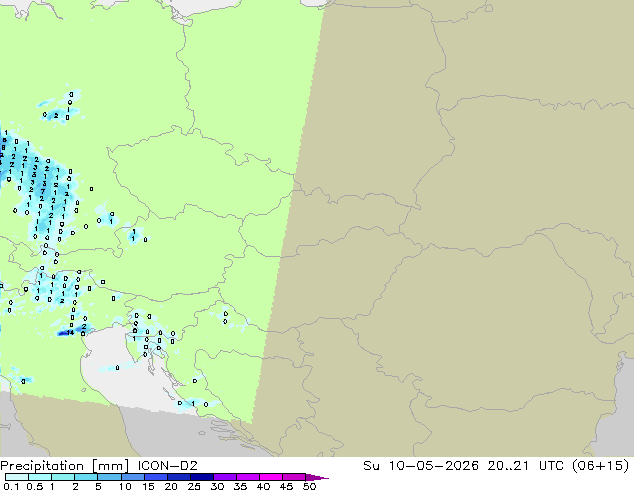Click the 'ICON-D2' model name label
This screenshot has height=490, width=634.
coord(167,466)
